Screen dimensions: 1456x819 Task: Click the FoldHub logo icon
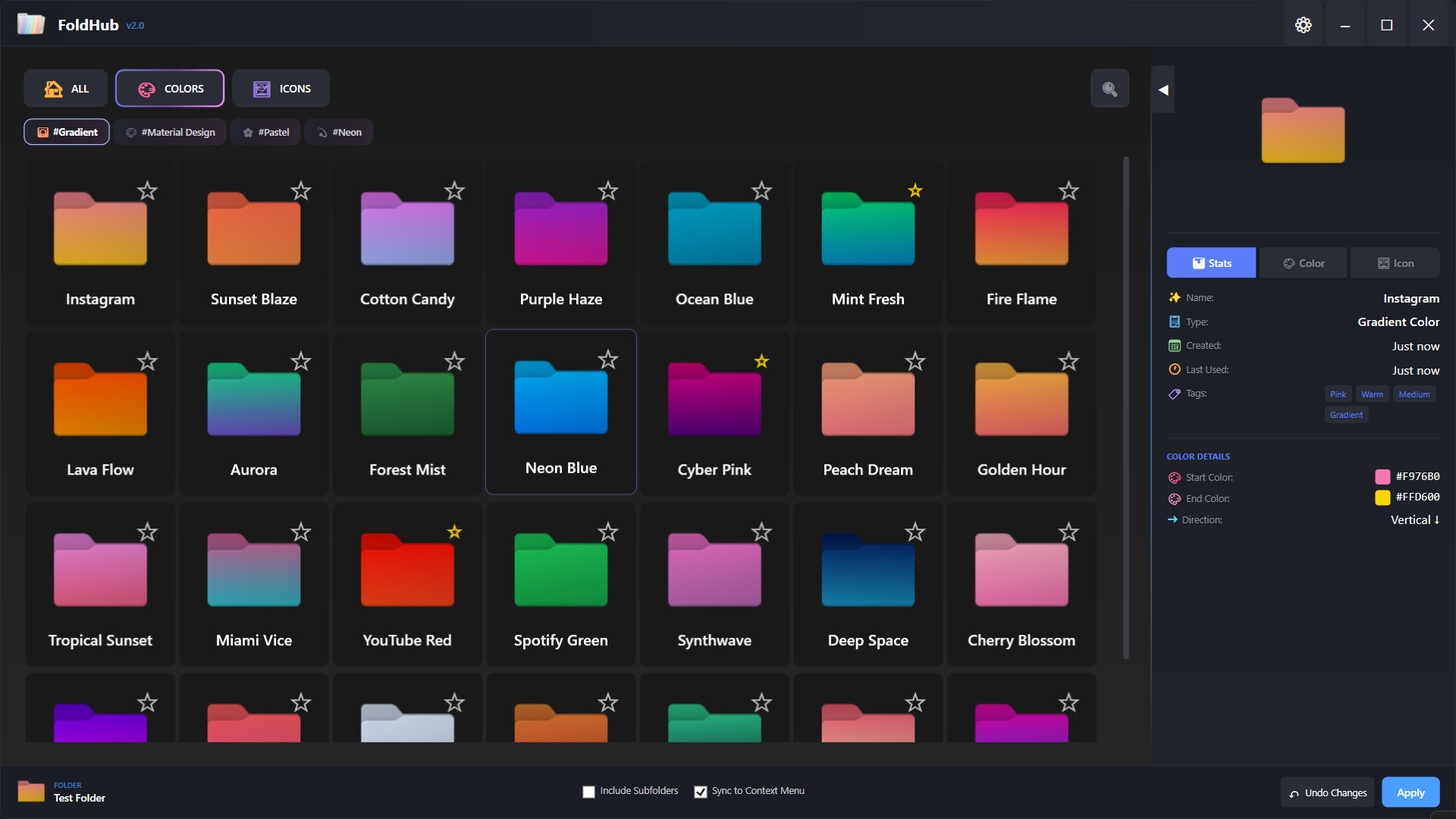click(30, 24)
